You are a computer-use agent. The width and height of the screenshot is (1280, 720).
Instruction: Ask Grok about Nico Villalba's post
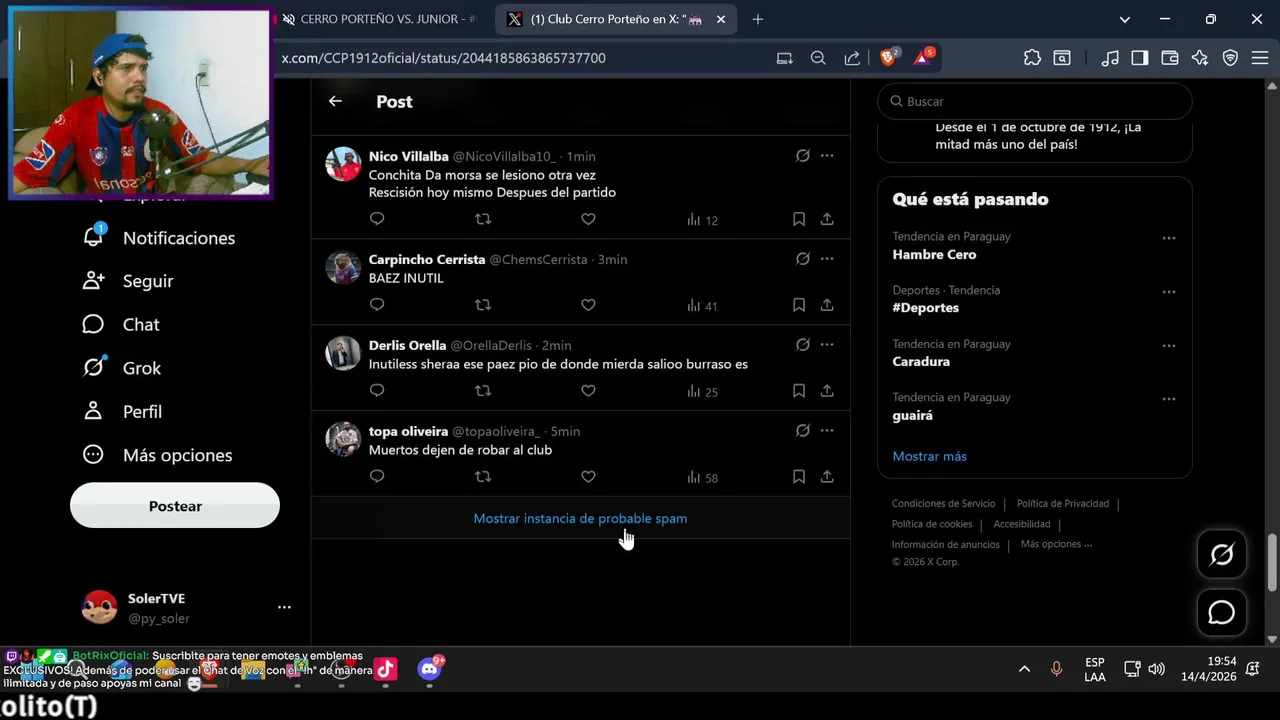coord(802,156)
